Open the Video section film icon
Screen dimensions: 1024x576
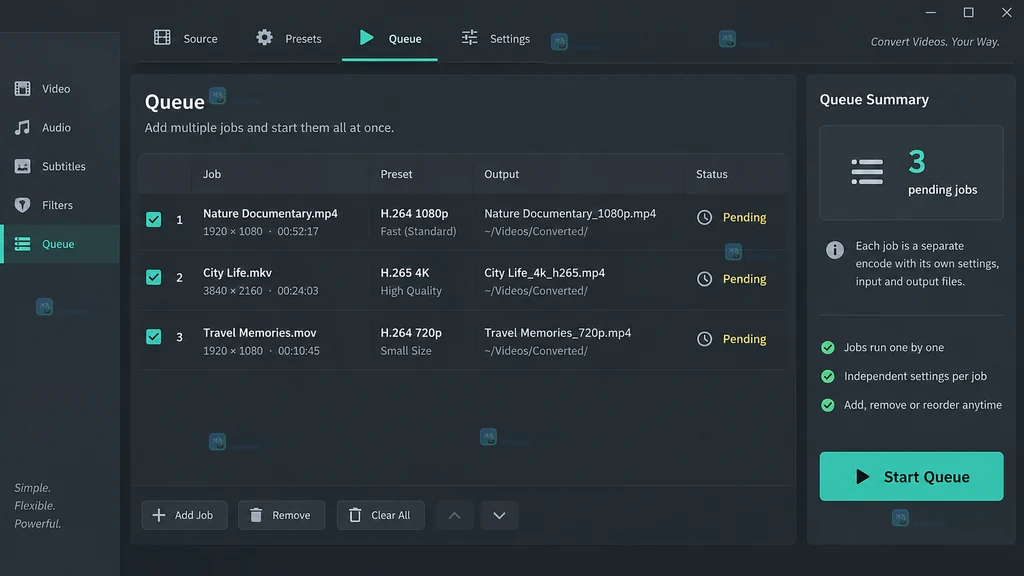pos(22,88)
